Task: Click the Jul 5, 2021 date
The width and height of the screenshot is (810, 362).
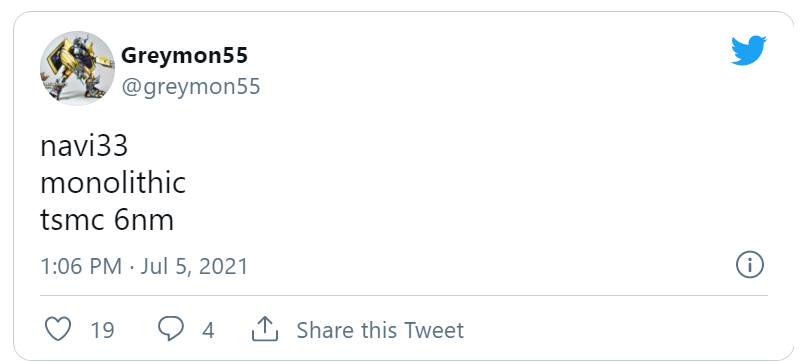Action: (x=194, y=266)
